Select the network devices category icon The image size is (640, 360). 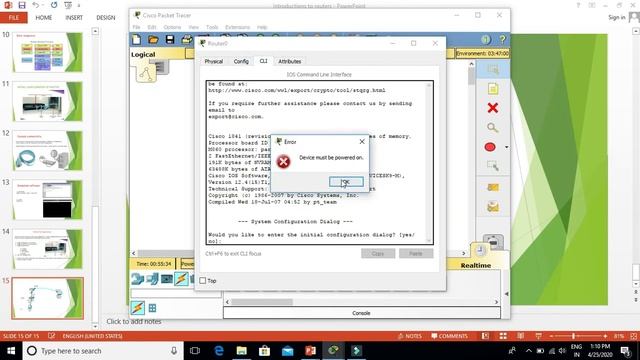[x=137, y=279]
